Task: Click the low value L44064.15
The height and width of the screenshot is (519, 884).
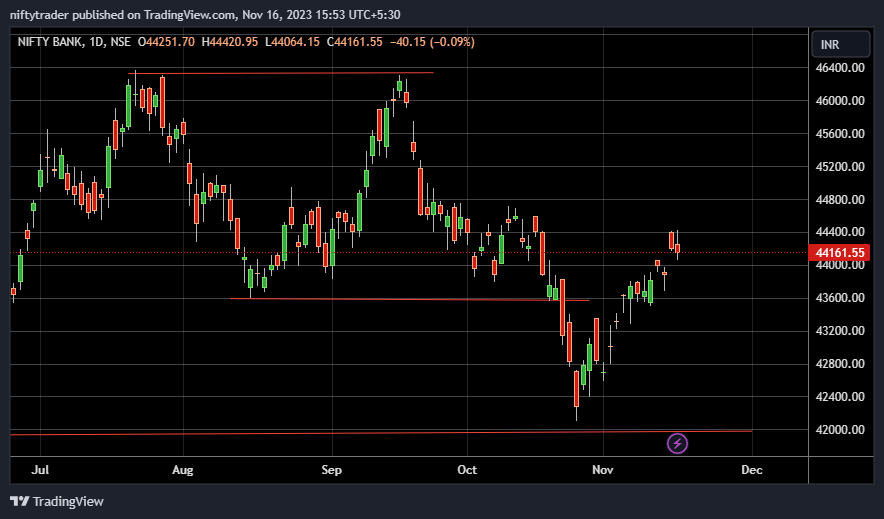Action: tap(292, 42)
